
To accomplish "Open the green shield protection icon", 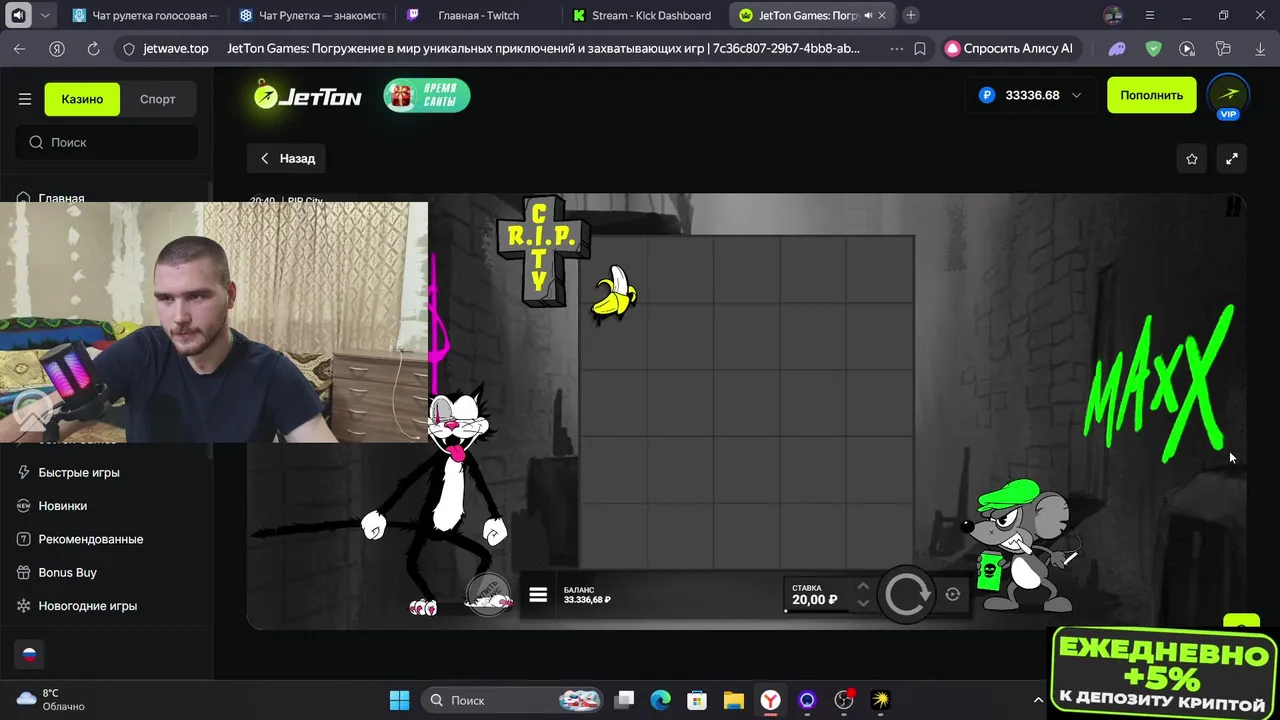I will [1153, 48].
